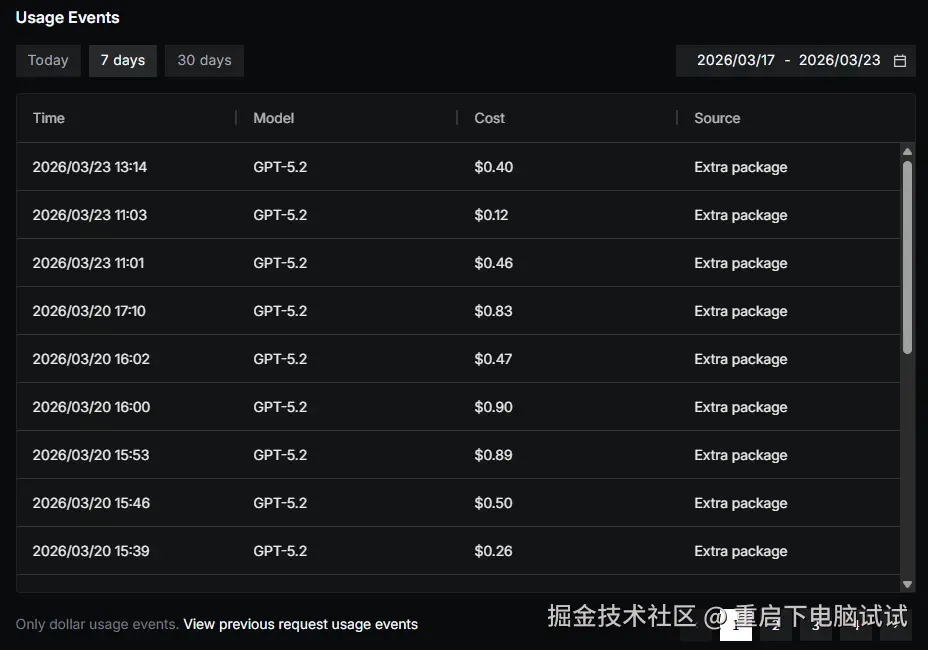928x650 pixels.
Task: Click the Source column header
Action: 717,118
